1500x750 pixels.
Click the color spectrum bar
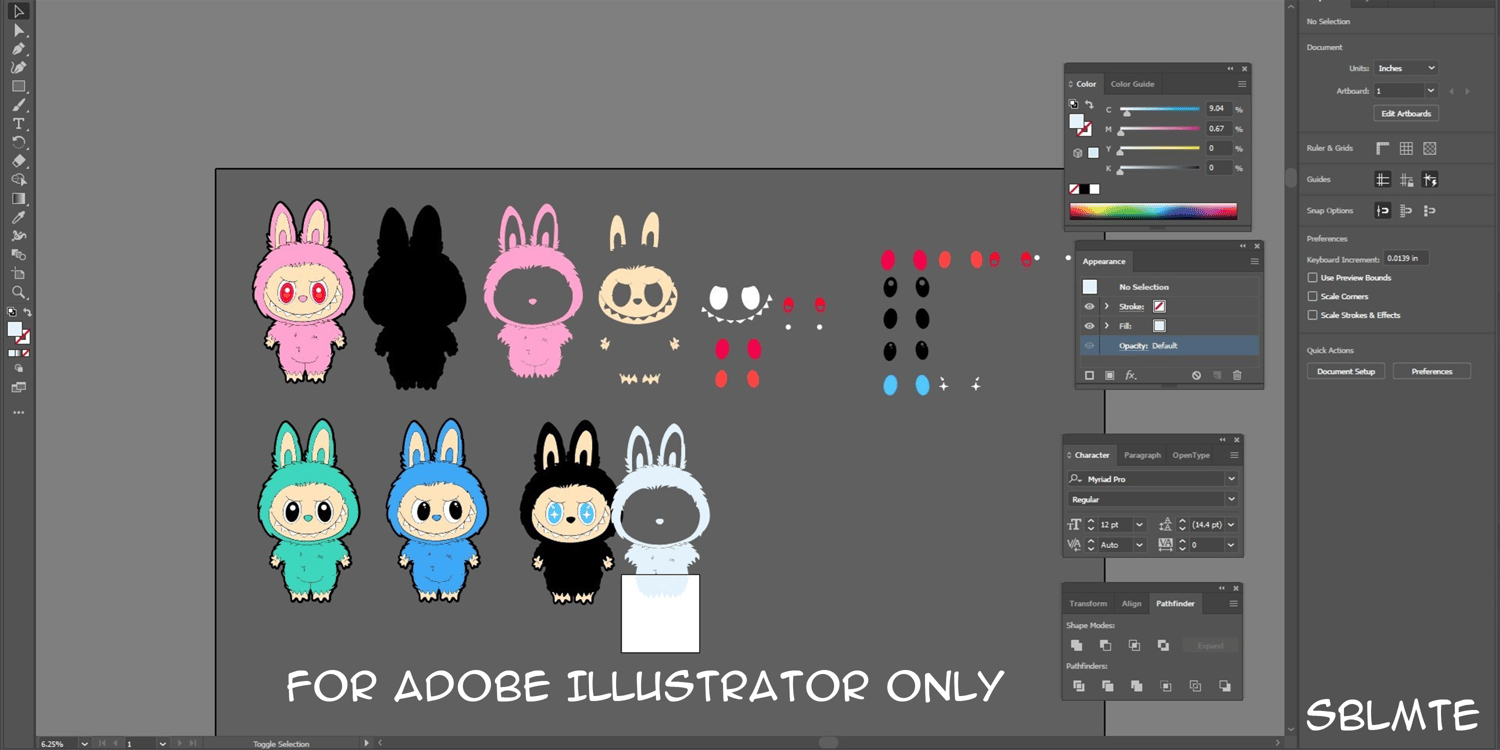point(1153,211)
